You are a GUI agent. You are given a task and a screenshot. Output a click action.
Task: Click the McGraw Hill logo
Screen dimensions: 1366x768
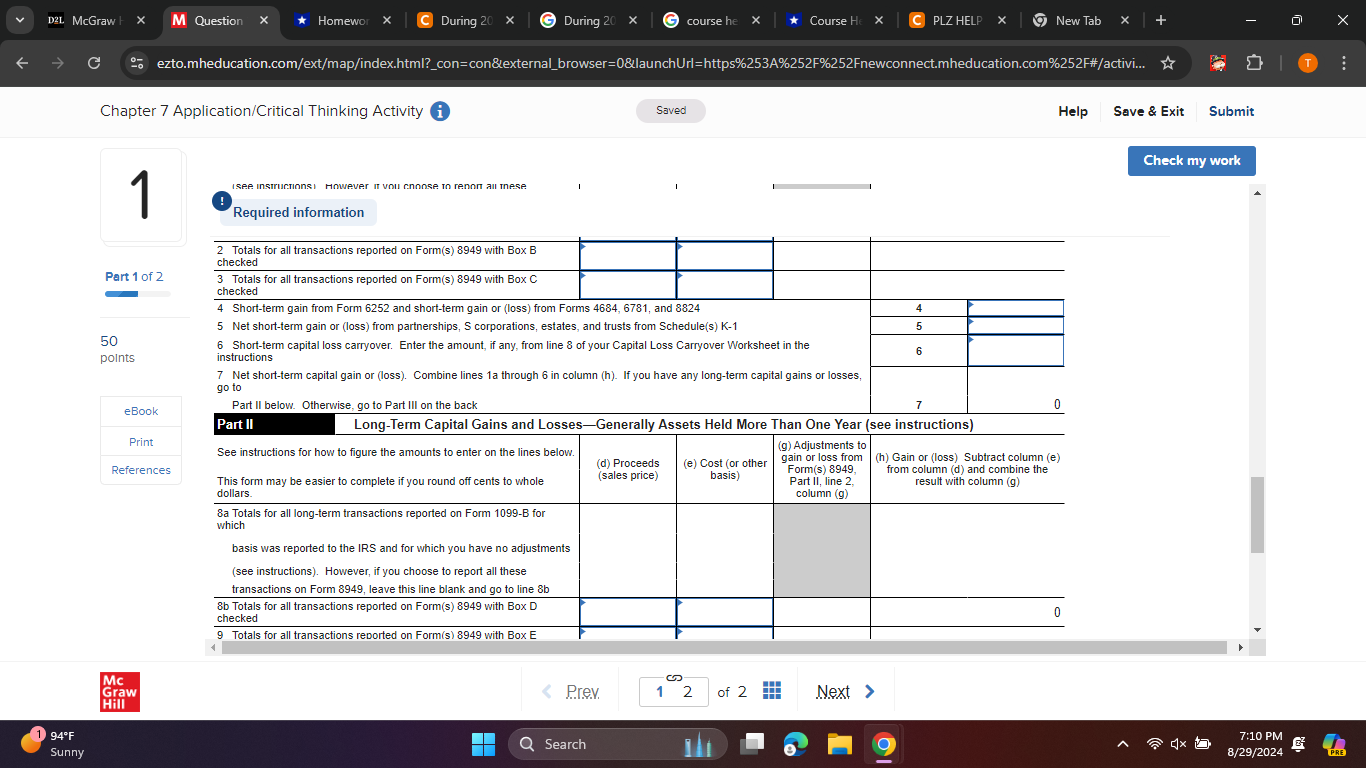(x=118, y=691)
